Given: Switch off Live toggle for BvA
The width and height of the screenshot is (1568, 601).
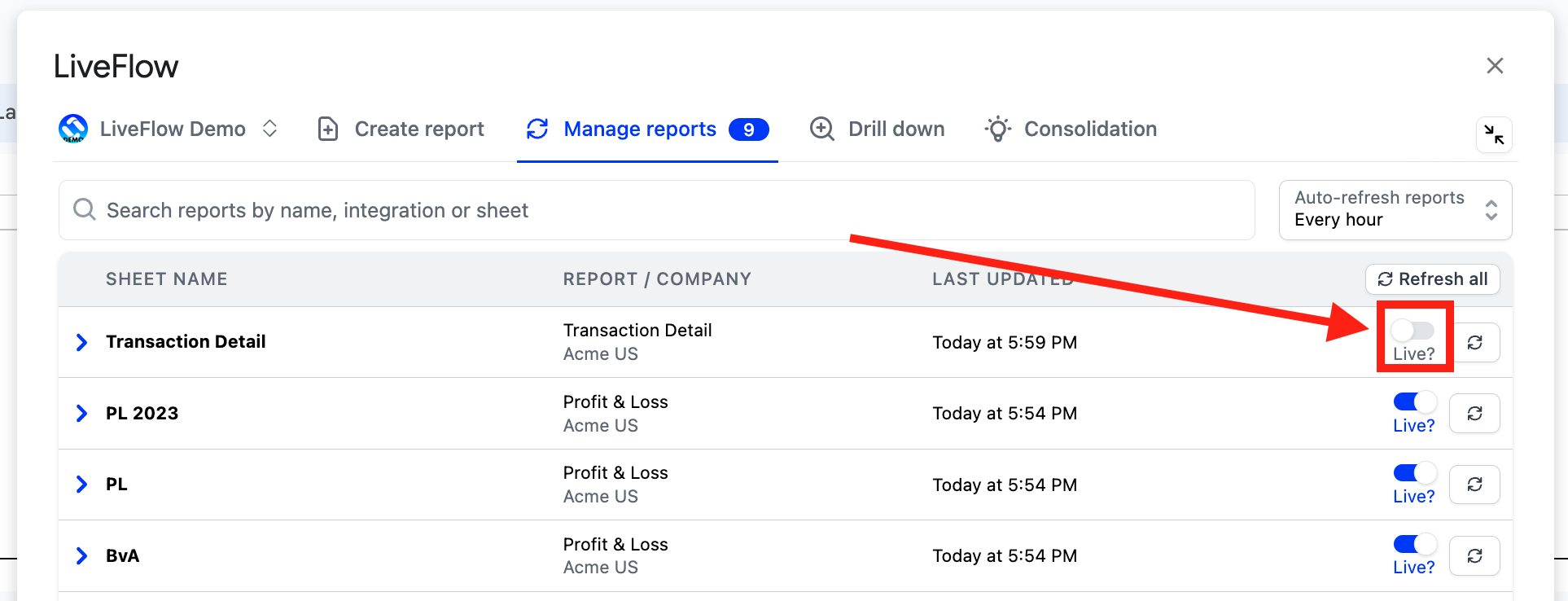Looking at the screenshot, I should point(1415,543).
